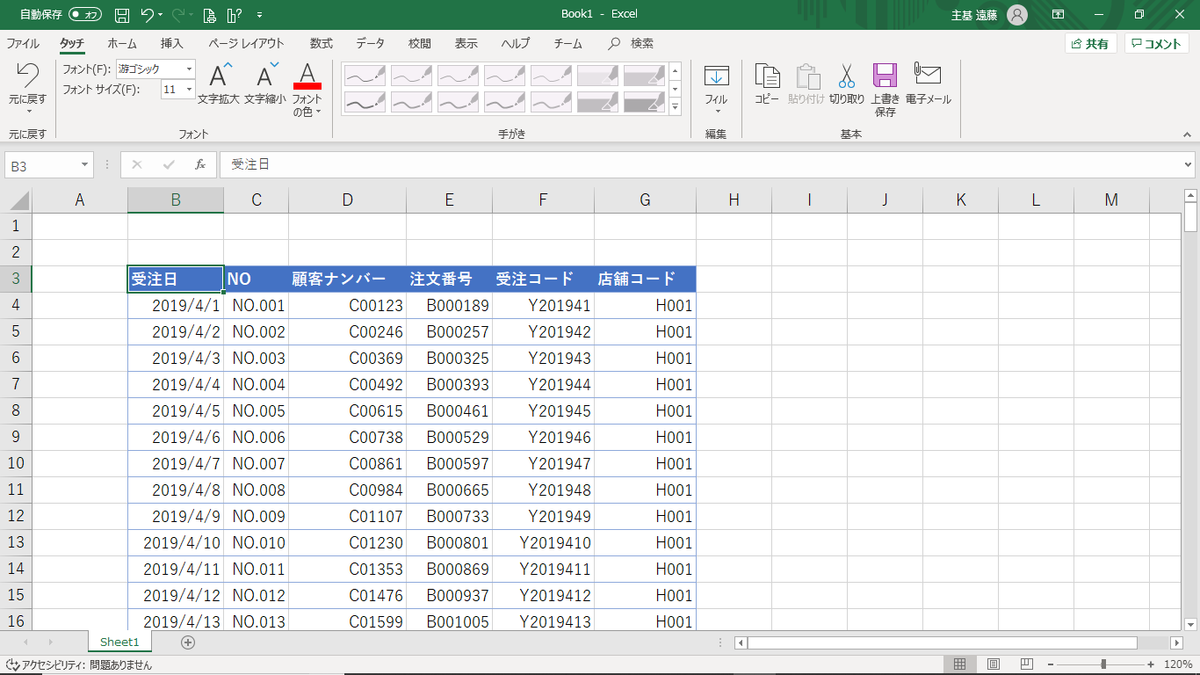Click the 共有 button

(1089, 43)
